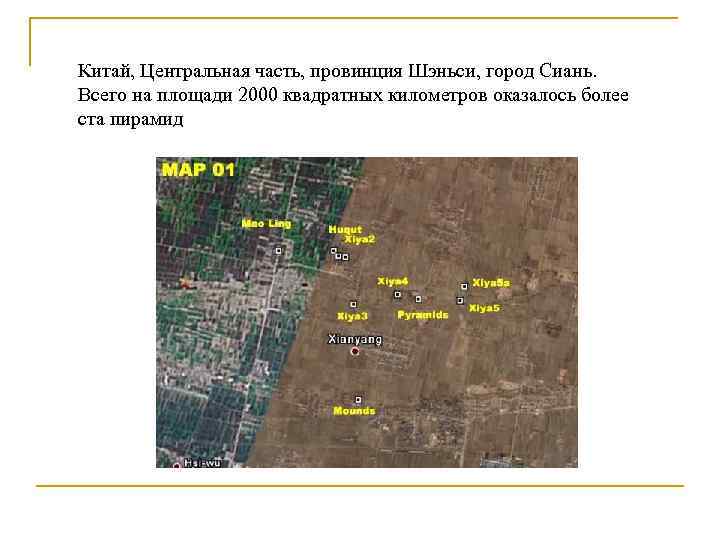Screen dimensions: 720x540
Task: Click the Xiya5 label
Action: click(x=484, y=308)
